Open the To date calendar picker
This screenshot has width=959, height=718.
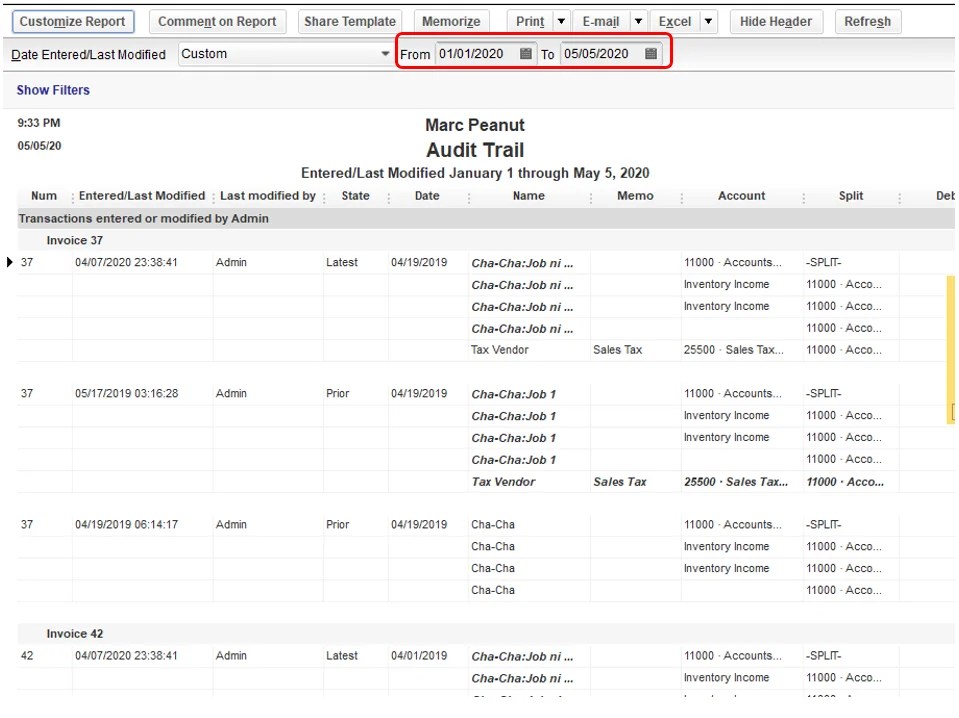click(x=651, y=54)
